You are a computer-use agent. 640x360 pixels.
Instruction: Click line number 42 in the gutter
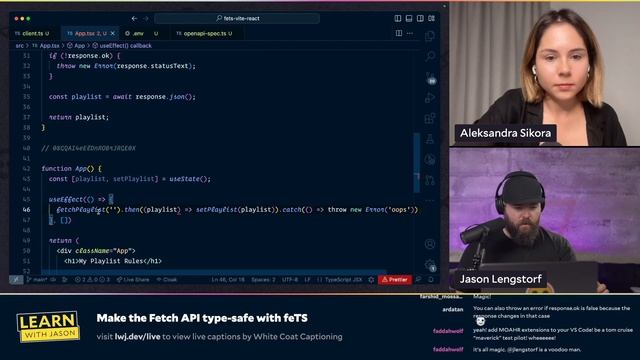[27, 168]
